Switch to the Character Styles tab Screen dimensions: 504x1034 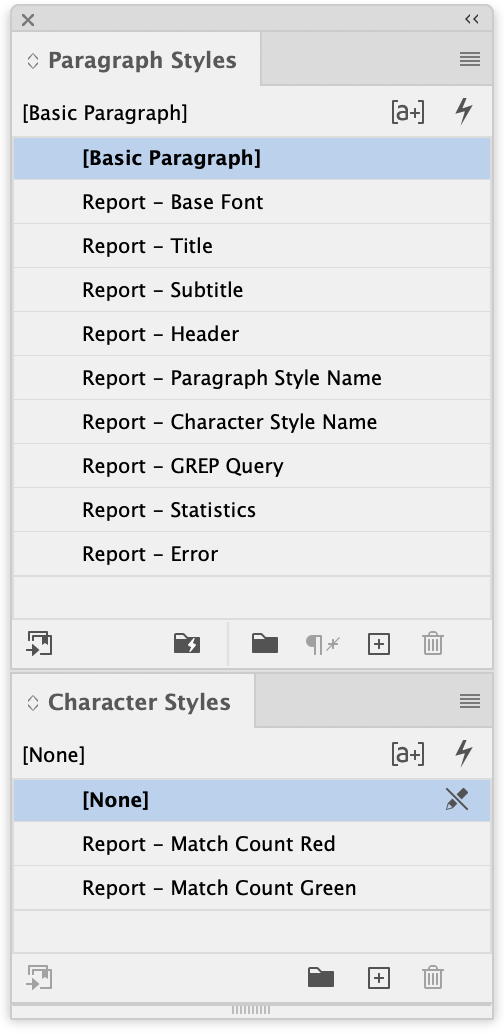[139, 702]
